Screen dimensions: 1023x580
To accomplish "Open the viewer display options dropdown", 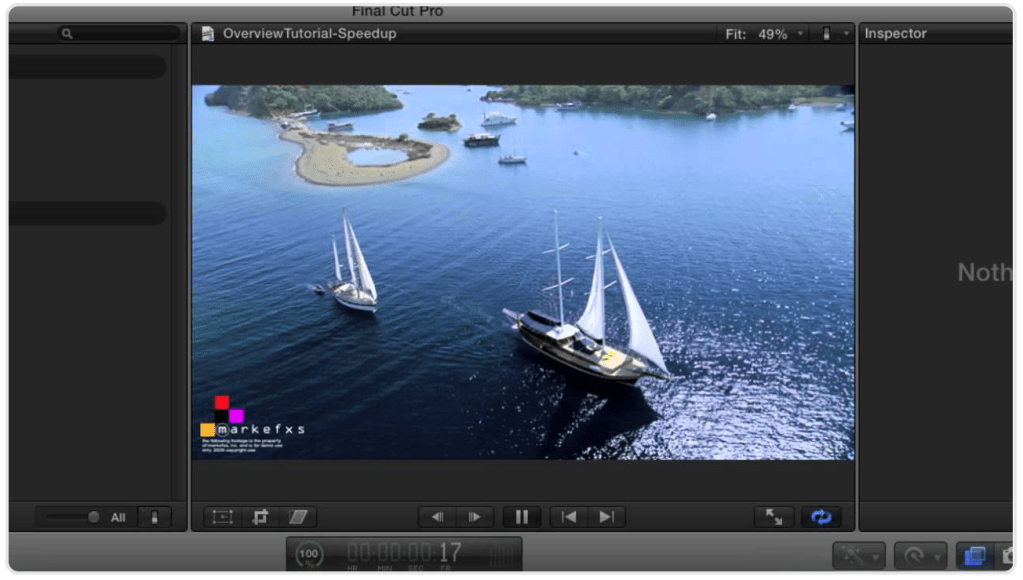I will (x=831, y=33).
